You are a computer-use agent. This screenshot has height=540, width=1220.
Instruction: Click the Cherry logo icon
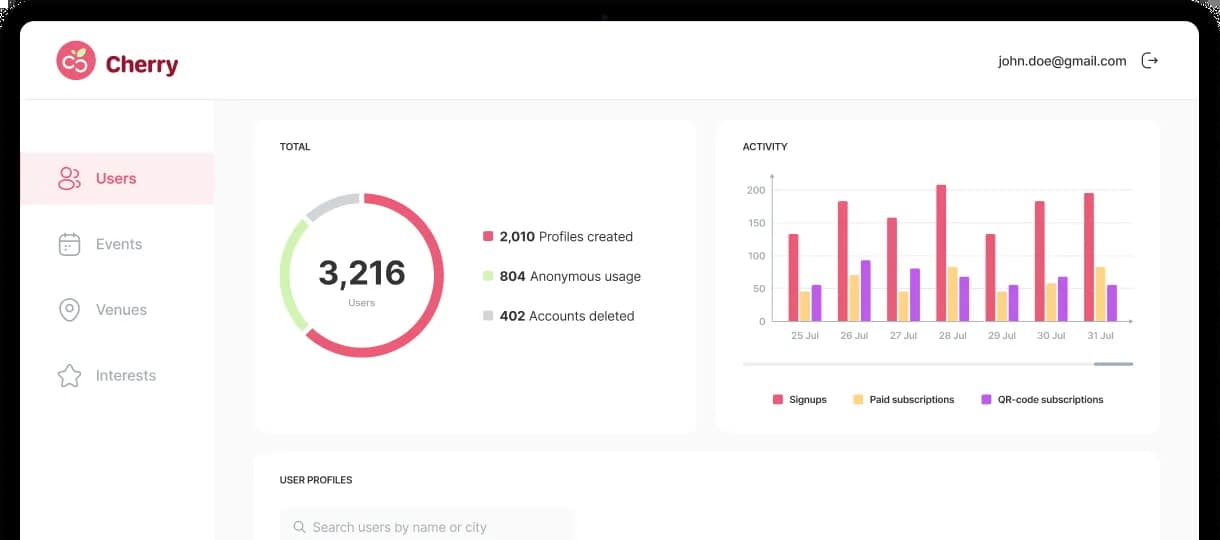(76, 61)
